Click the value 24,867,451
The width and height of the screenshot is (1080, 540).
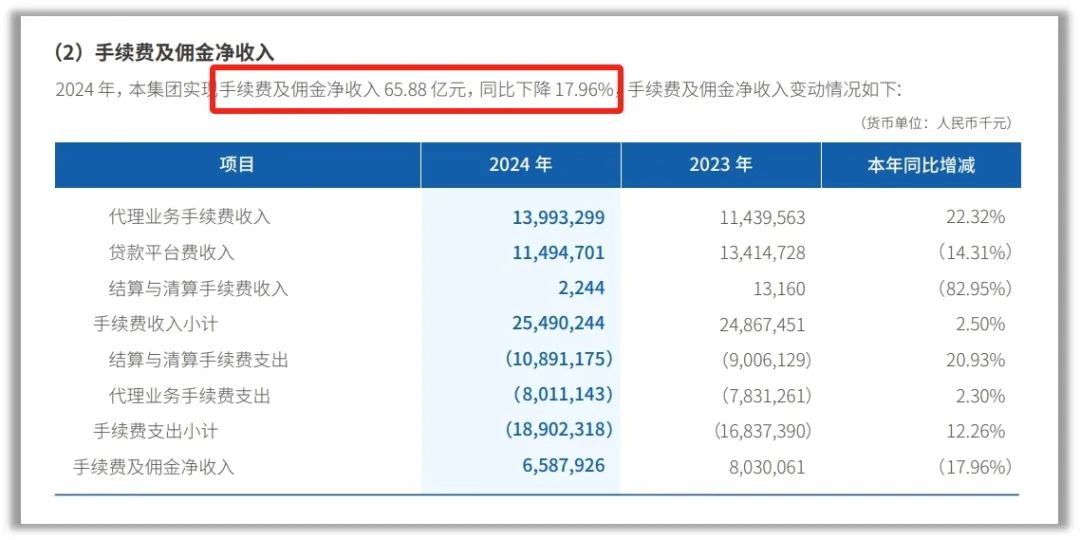click(x=762, y=324)
